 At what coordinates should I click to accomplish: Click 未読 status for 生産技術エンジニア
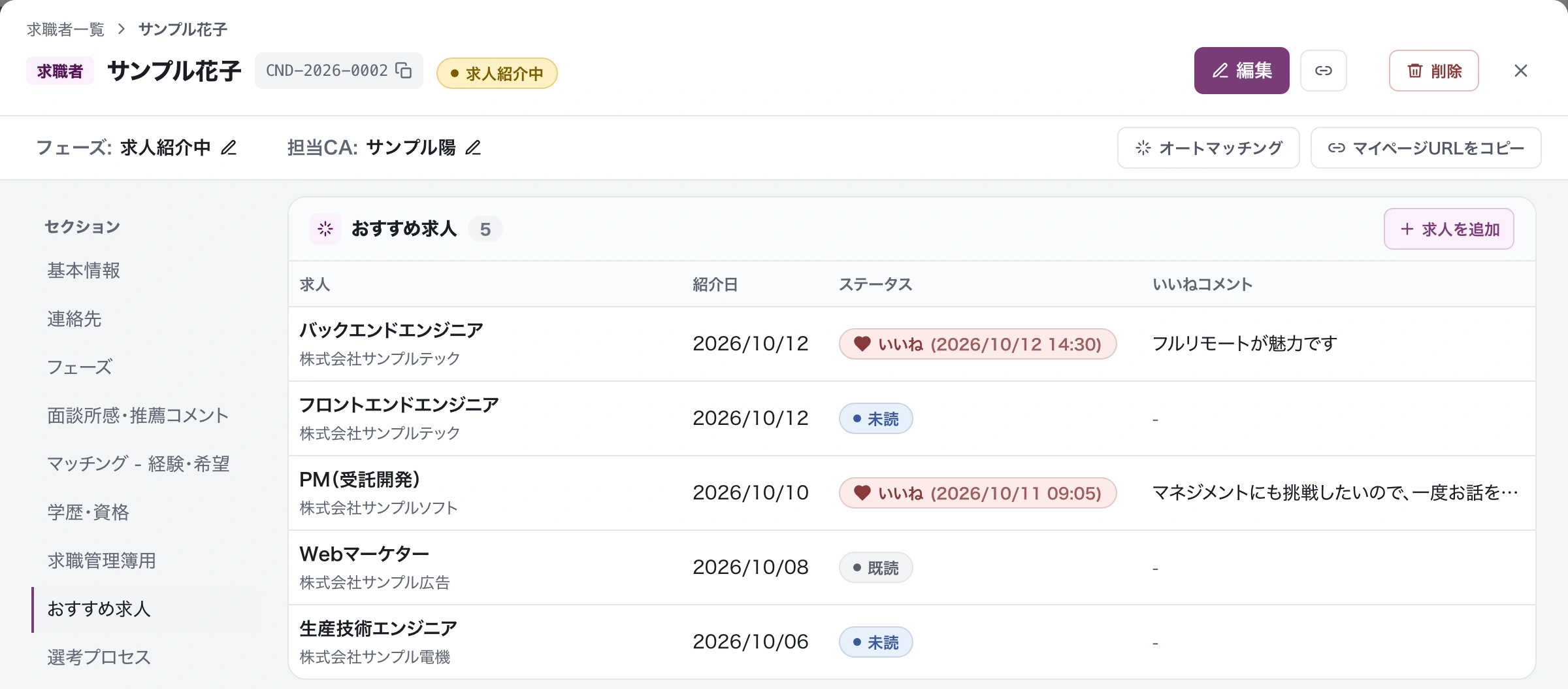tap(875, 642)
